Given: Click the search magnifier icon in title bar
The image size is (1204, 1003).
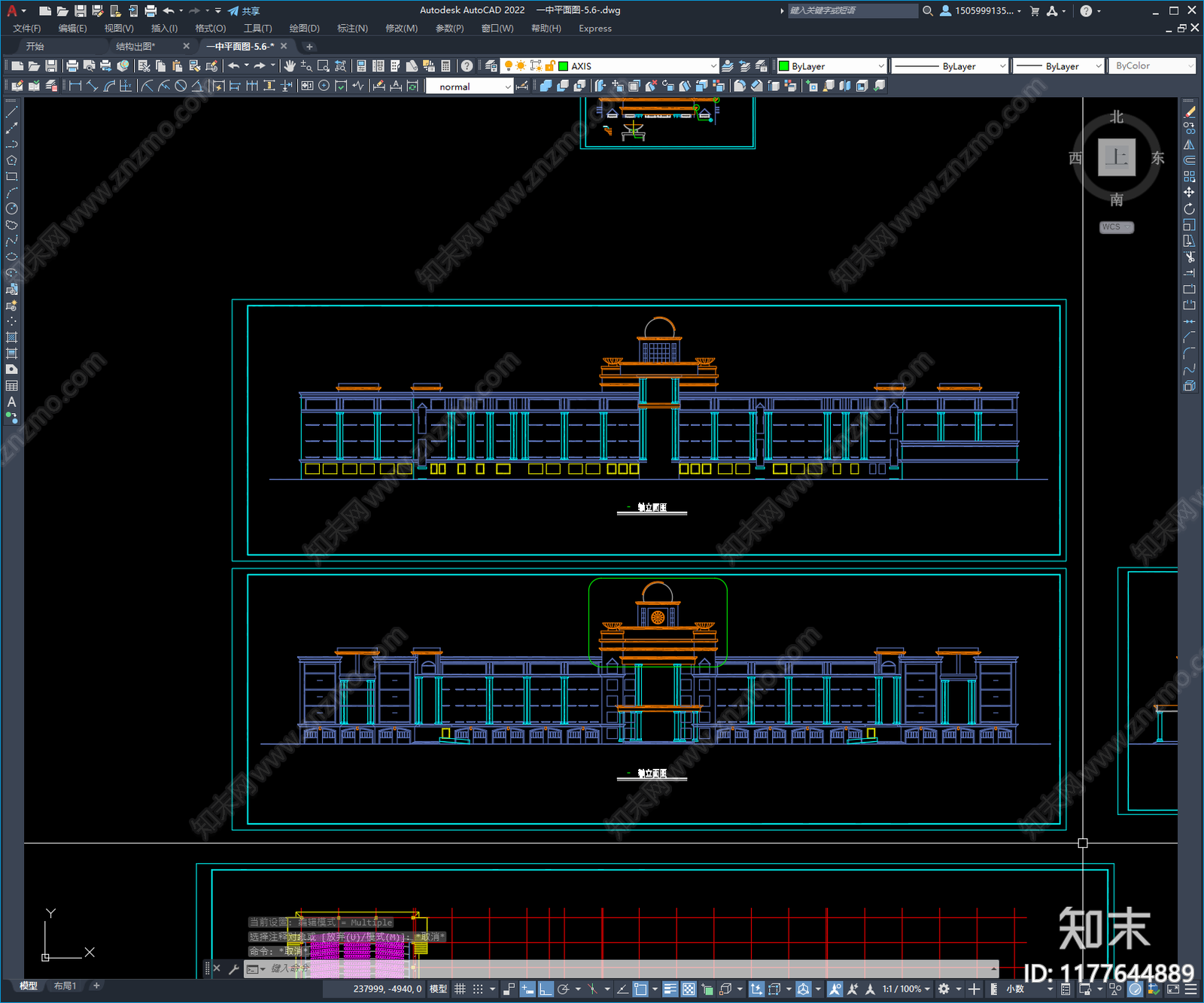Looking at the screenshot, I should [928, 11].
